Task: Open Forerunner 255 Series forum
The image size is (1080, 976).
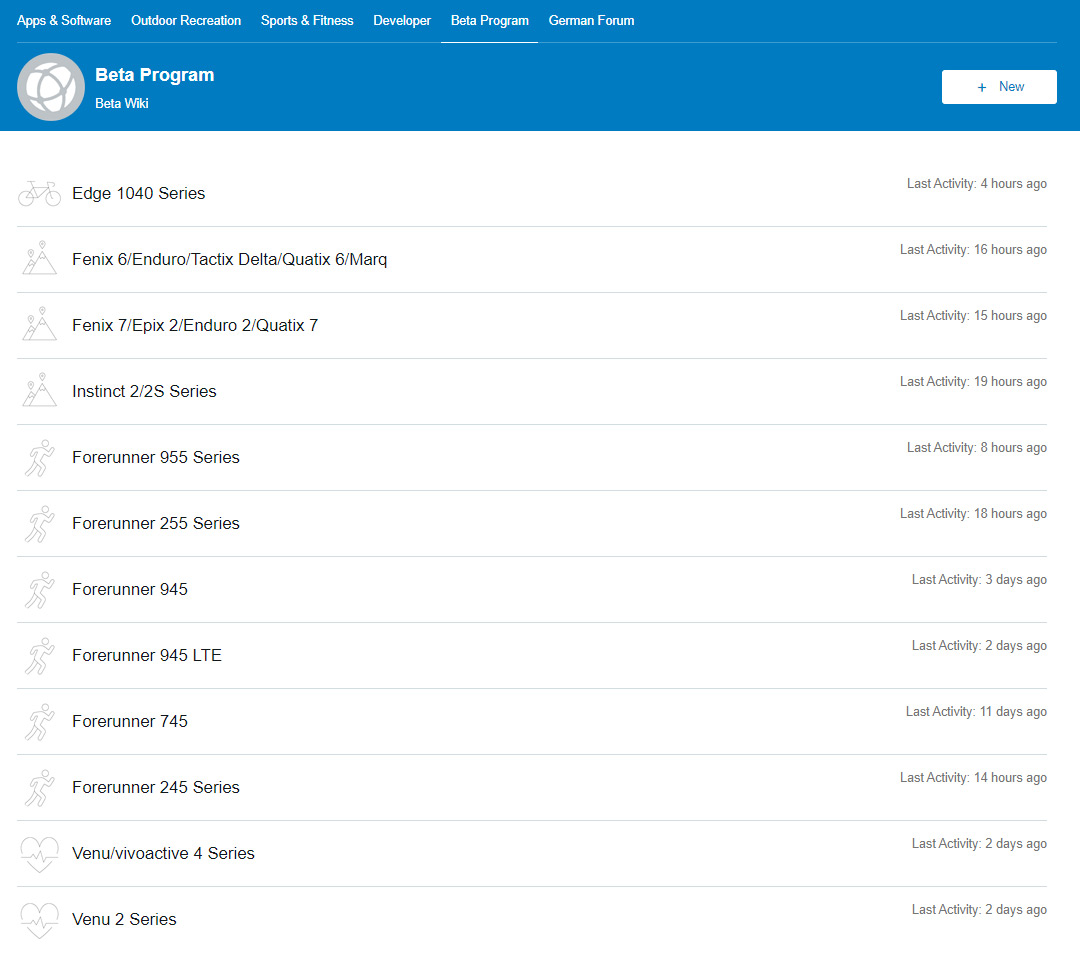Action: pos(156,524)
